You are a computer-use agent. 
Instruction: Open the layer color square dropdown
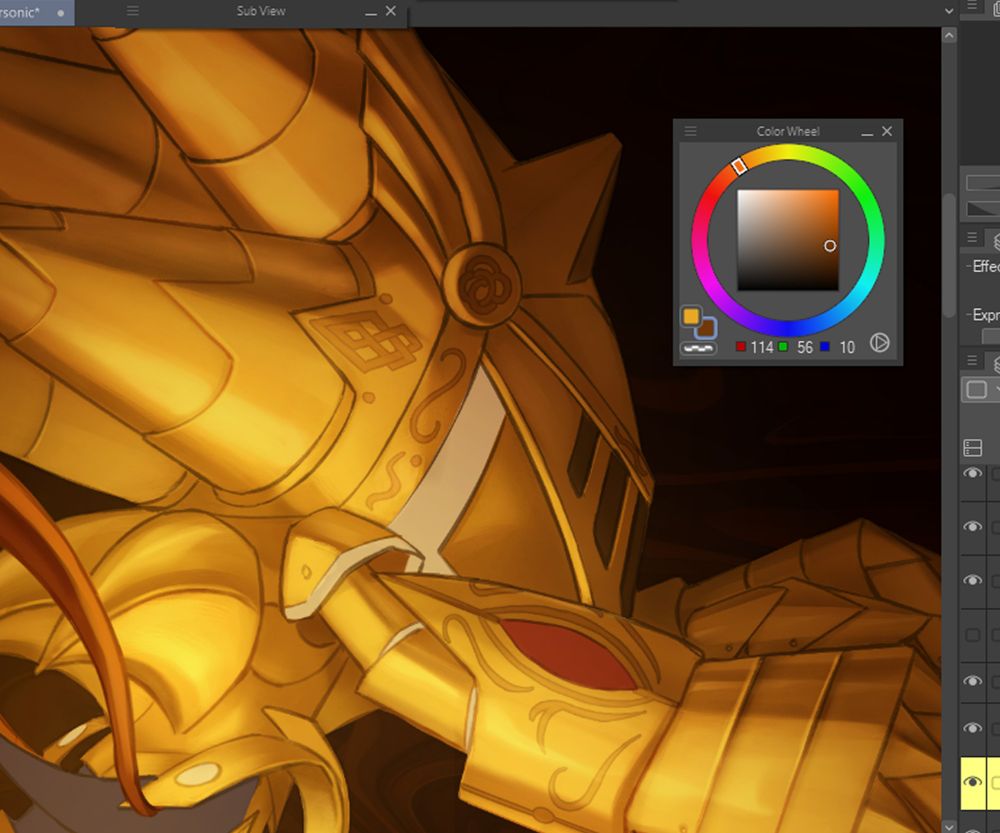[981, 390]
